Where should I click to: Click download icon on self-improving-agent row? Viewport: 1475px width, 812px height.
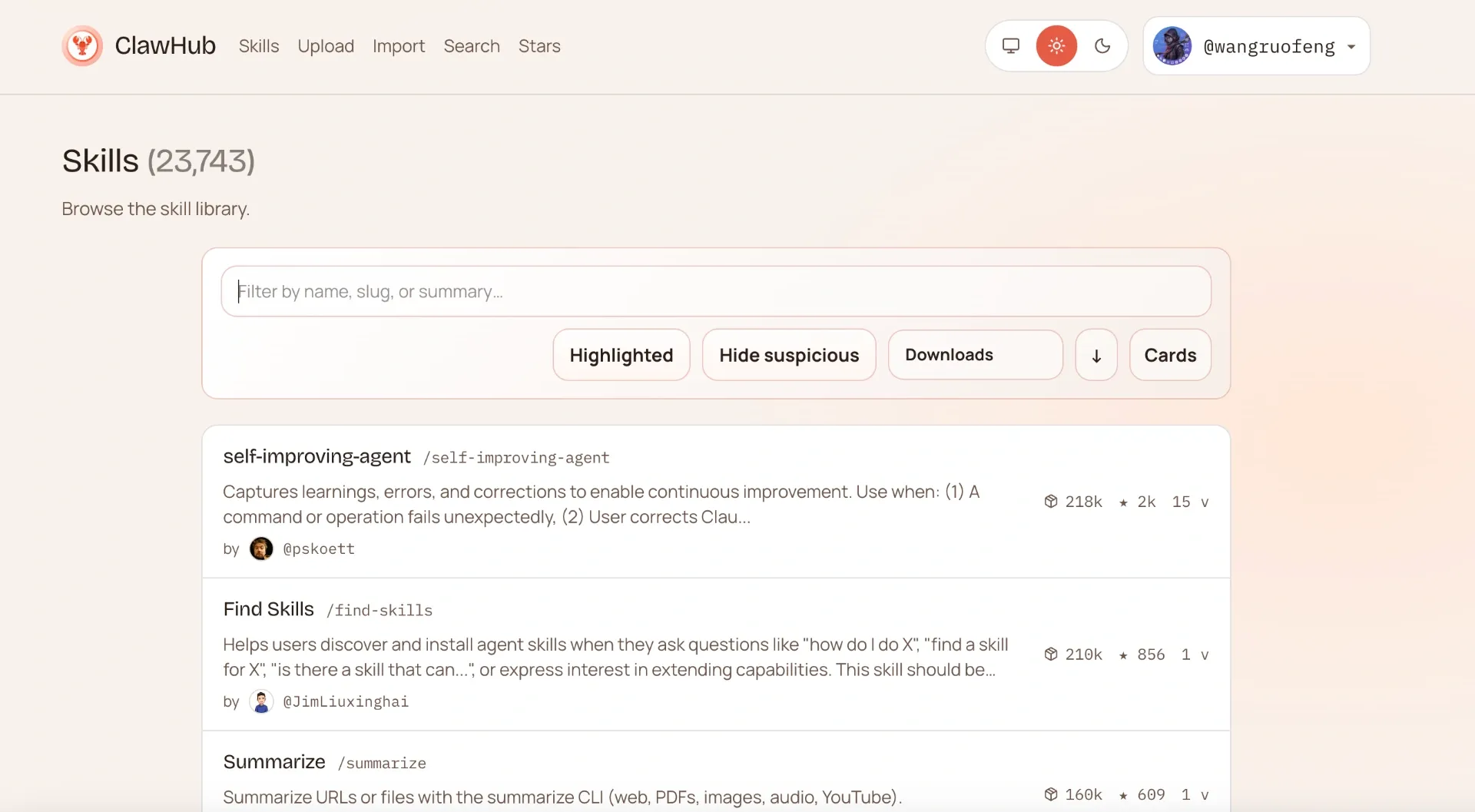click(1051, 502)
